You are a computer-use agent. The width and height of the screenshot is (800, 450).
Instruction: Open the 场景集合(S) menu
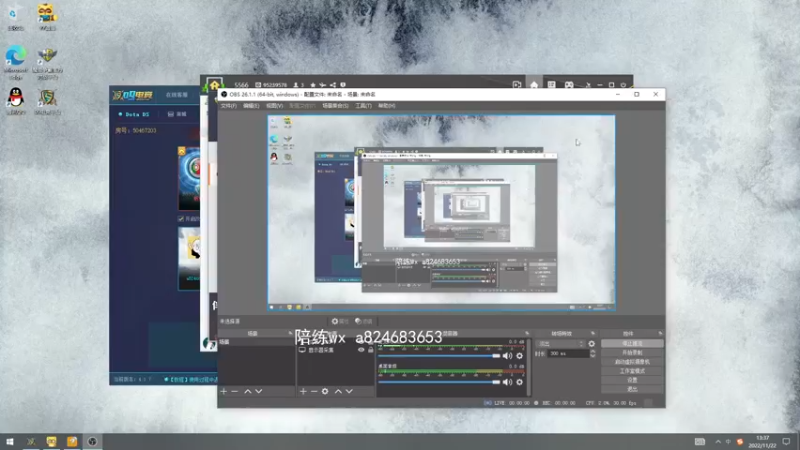pos(335,106)
